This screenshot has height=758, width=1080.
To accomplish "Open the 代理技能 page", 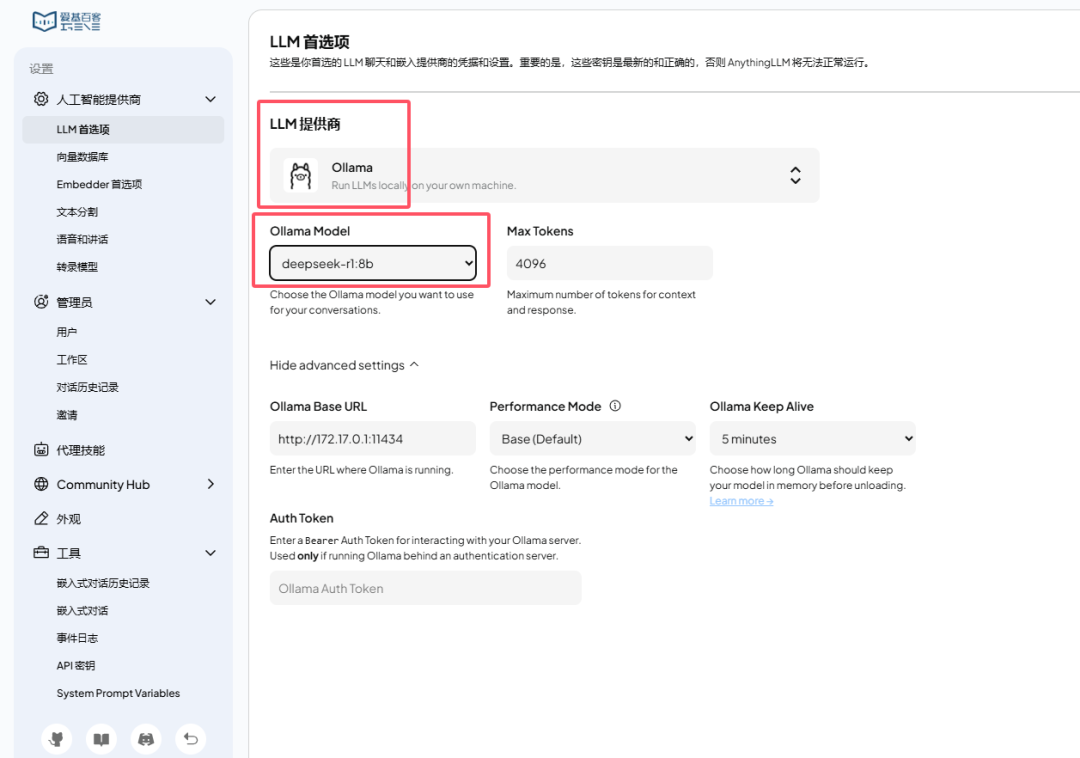I will [81, 450].
